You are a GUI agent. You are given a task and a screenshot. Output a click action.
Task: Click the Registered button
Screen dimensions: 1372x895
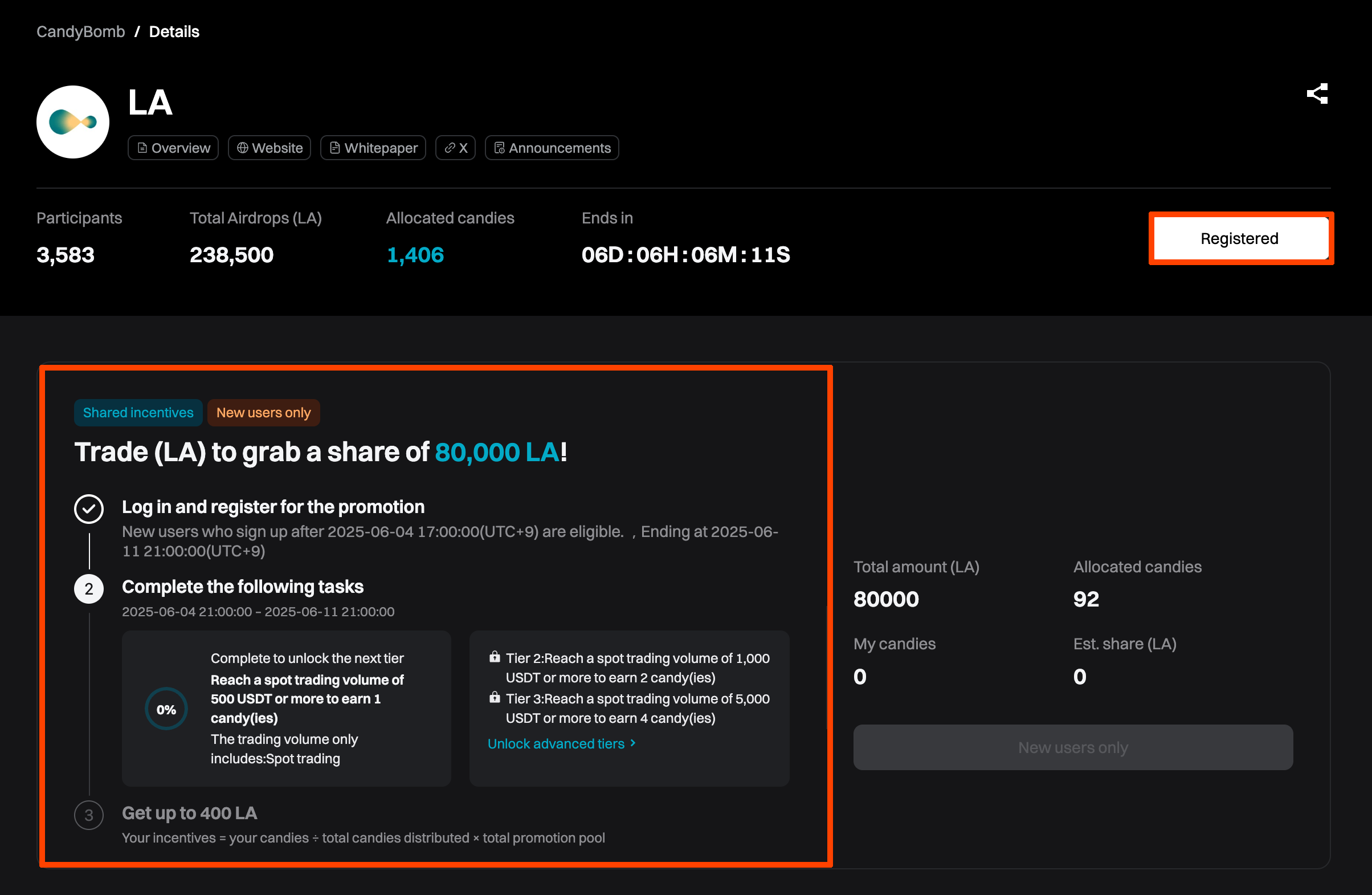click(x=1240, y=238)
